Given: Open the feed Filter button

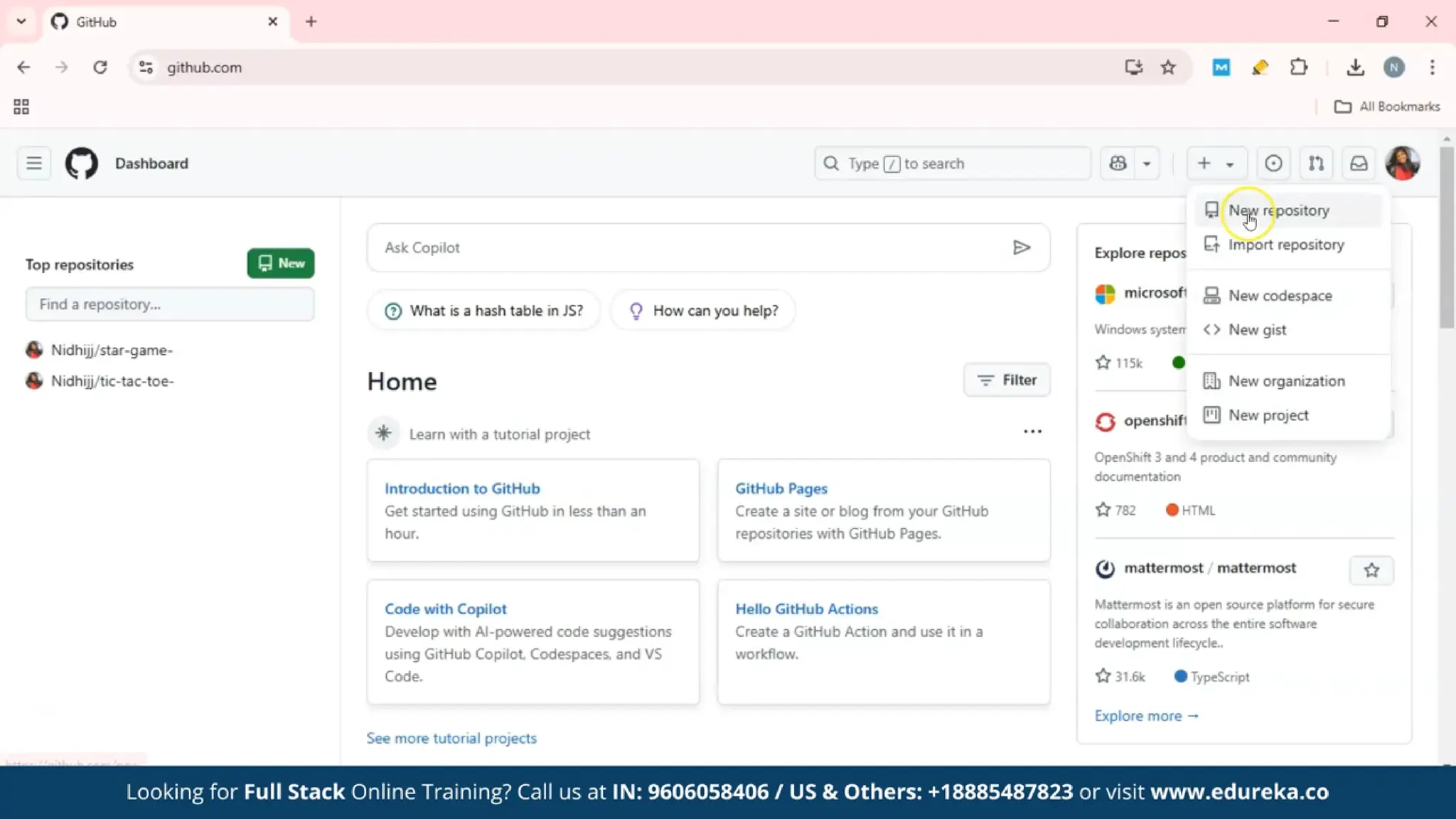Looking at the screenshot, I should coord(1007,380).
